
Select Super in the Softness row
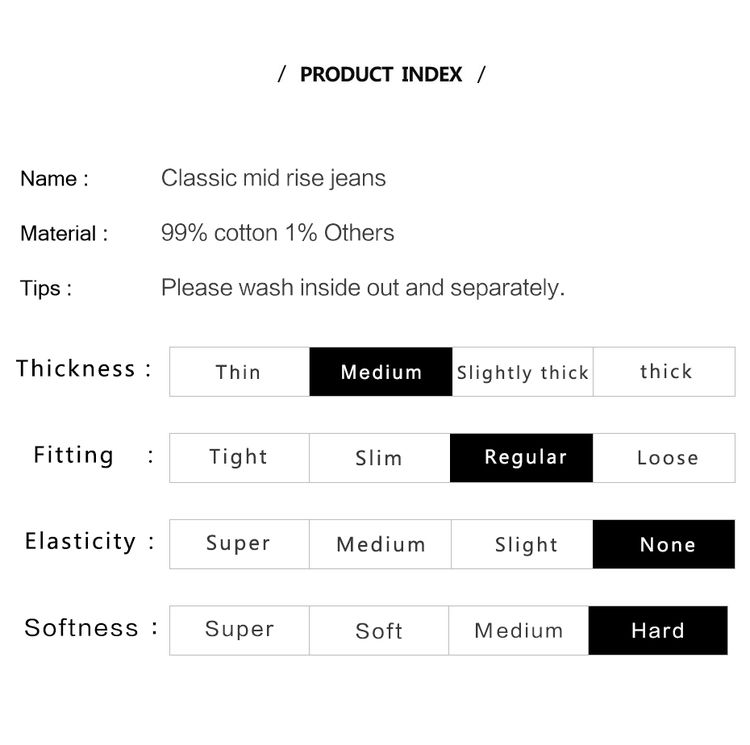pyautogui.click(x=239, y=630)
